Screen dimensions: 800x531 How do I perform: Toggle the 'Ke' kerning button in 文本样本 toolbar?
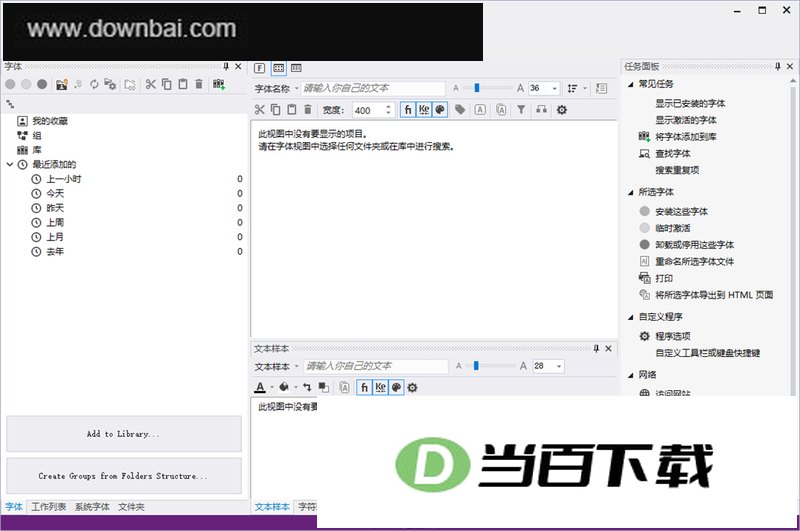[381, 388]
